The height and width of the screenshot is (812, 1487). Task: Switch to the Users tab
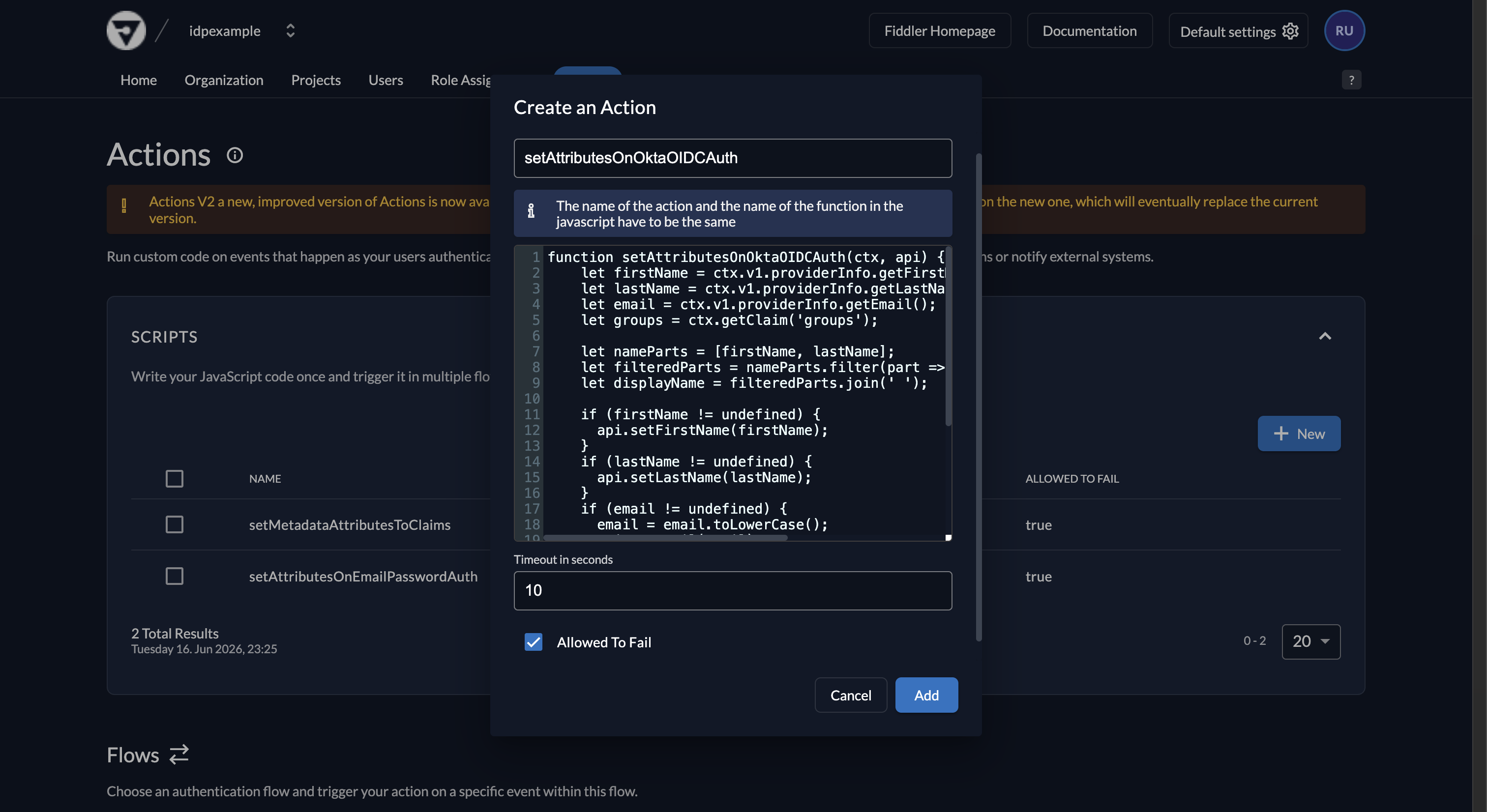point(386,80)
